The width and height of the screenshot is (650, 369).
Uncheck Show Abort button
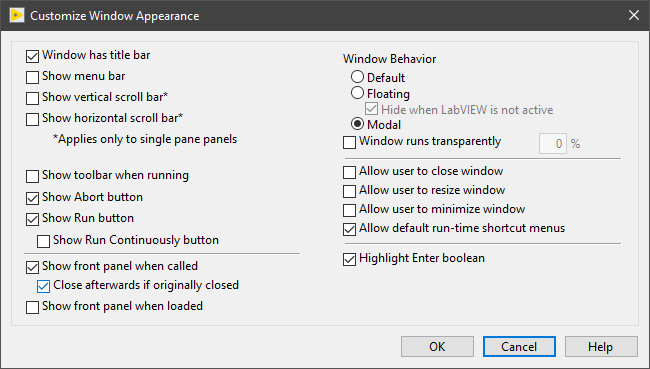[32, 198]
